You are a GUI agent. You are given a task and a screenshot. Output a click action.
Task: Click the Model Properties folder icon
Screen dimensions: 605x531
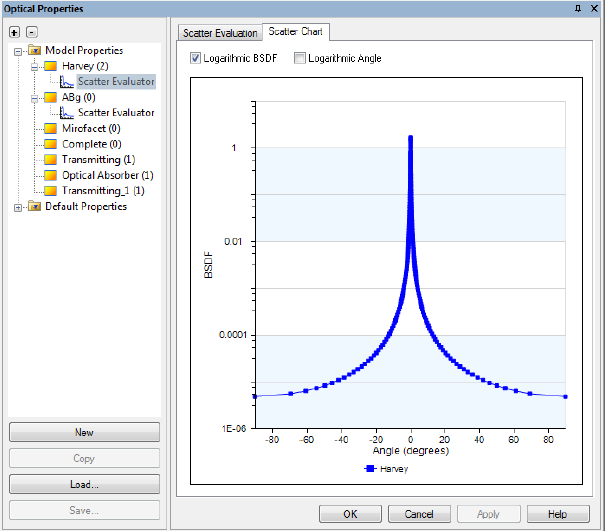(x=35, y=51)
